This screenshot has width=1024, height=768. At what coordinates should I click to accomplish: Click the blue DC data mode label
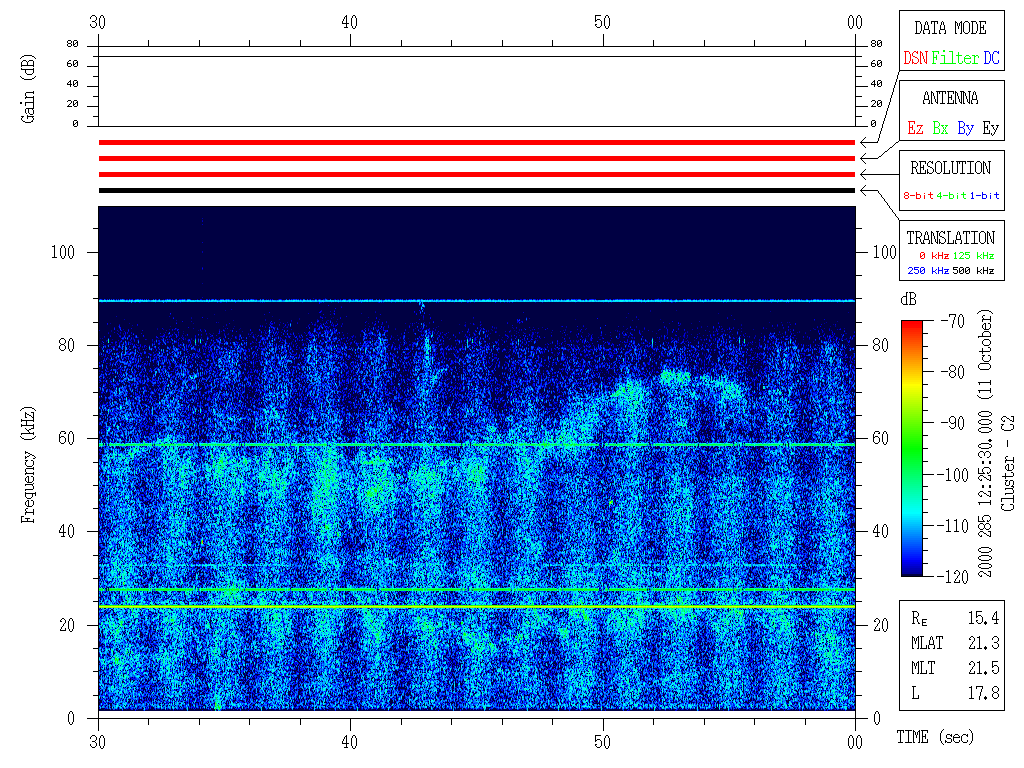click(x=991, y=59)
